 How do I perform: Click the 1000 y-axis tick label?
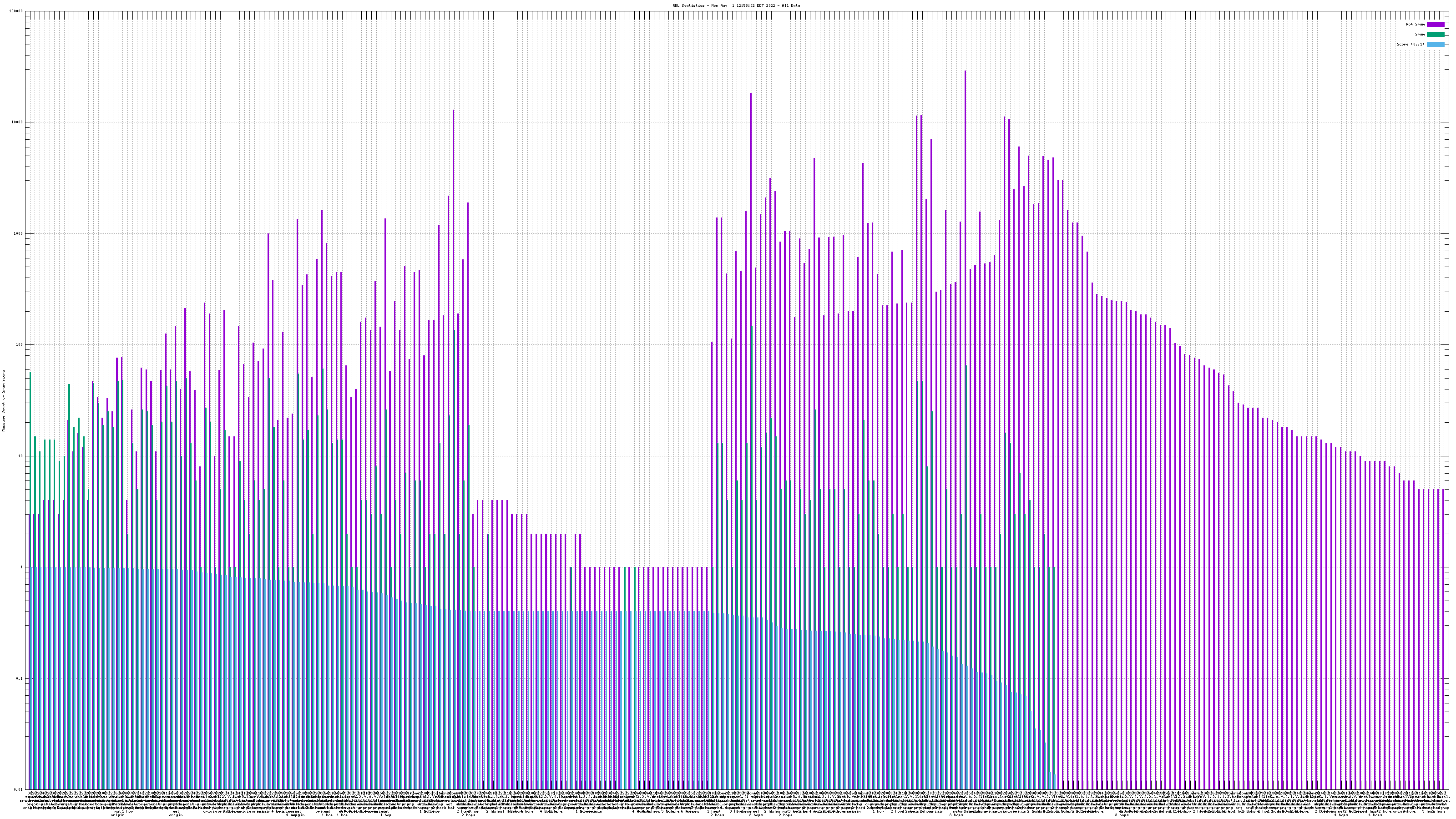[x=19, y=233]
